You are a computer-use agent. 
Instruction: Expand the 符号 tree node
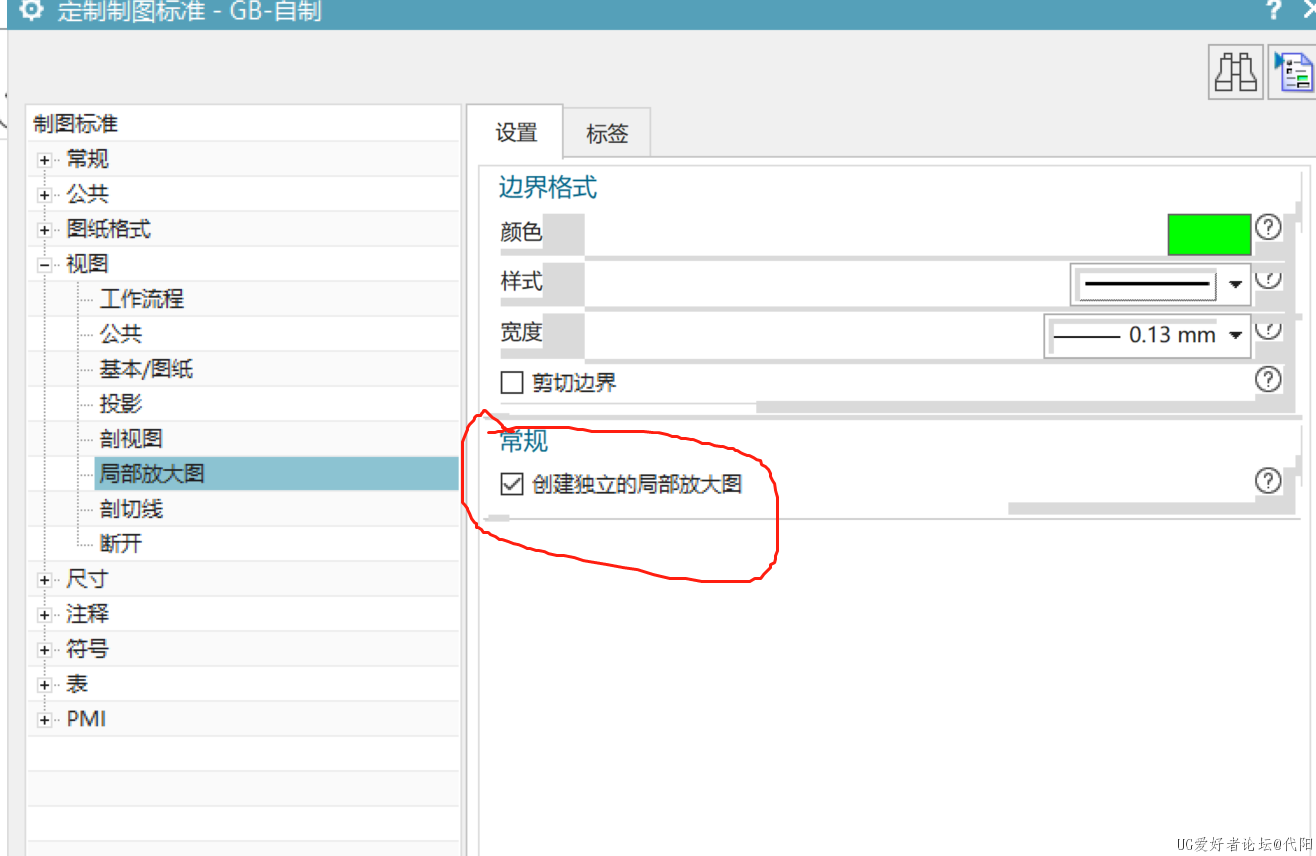(x=44, y=650)
